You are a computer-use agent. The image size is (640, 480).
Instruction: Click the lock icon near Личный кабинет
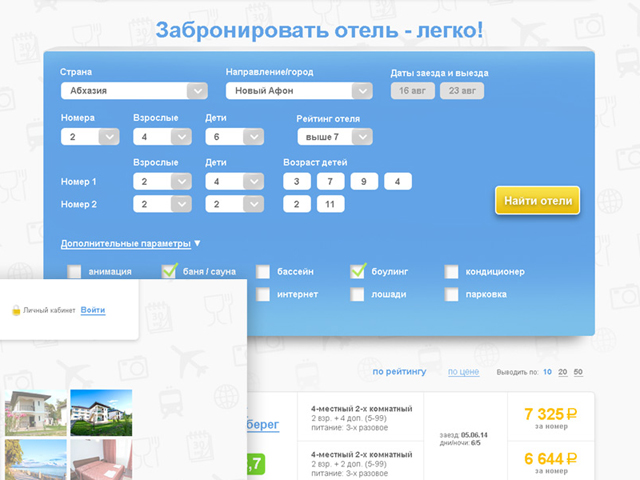coord(16,310)
